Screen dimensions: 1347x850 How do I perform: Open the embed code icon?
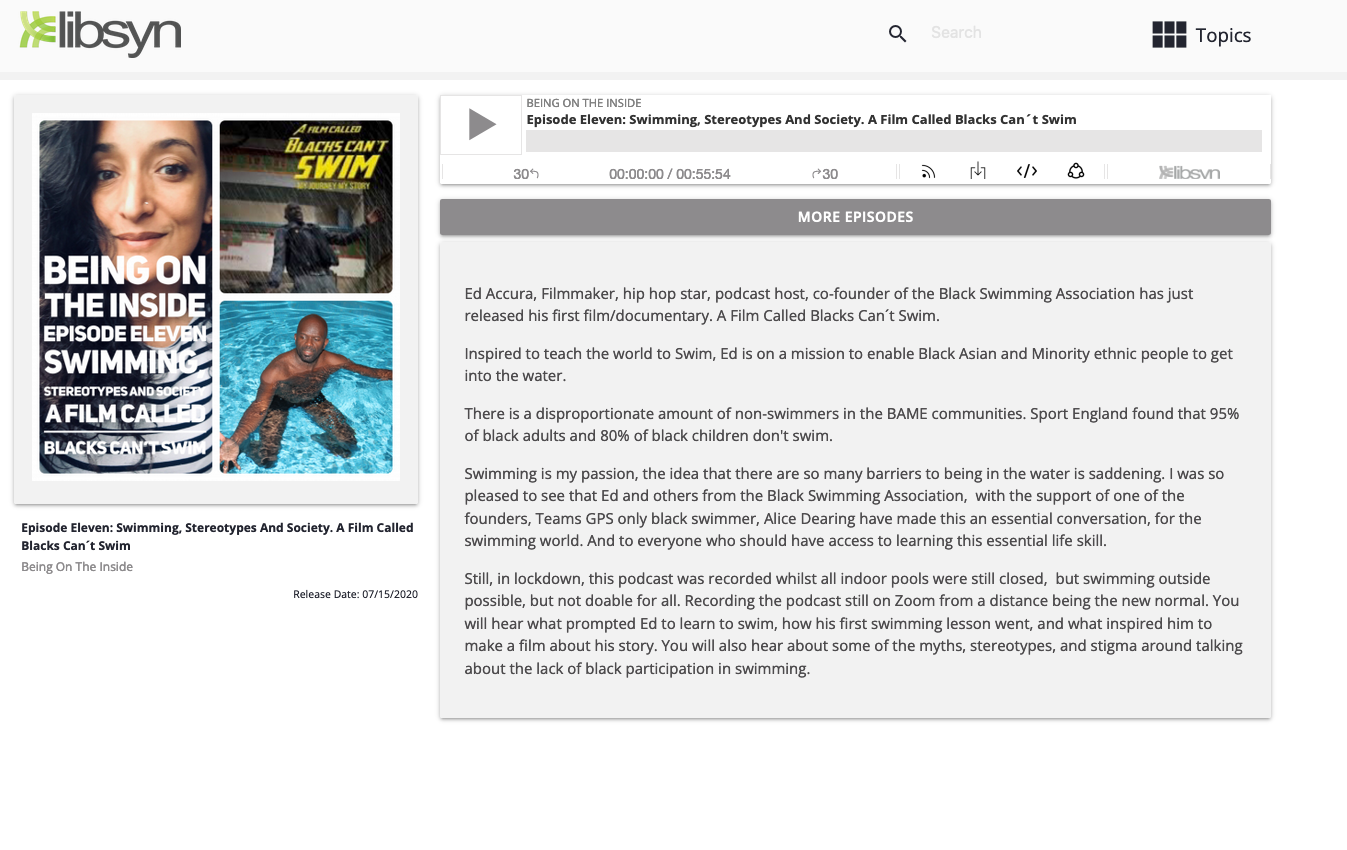(1027, 172)
